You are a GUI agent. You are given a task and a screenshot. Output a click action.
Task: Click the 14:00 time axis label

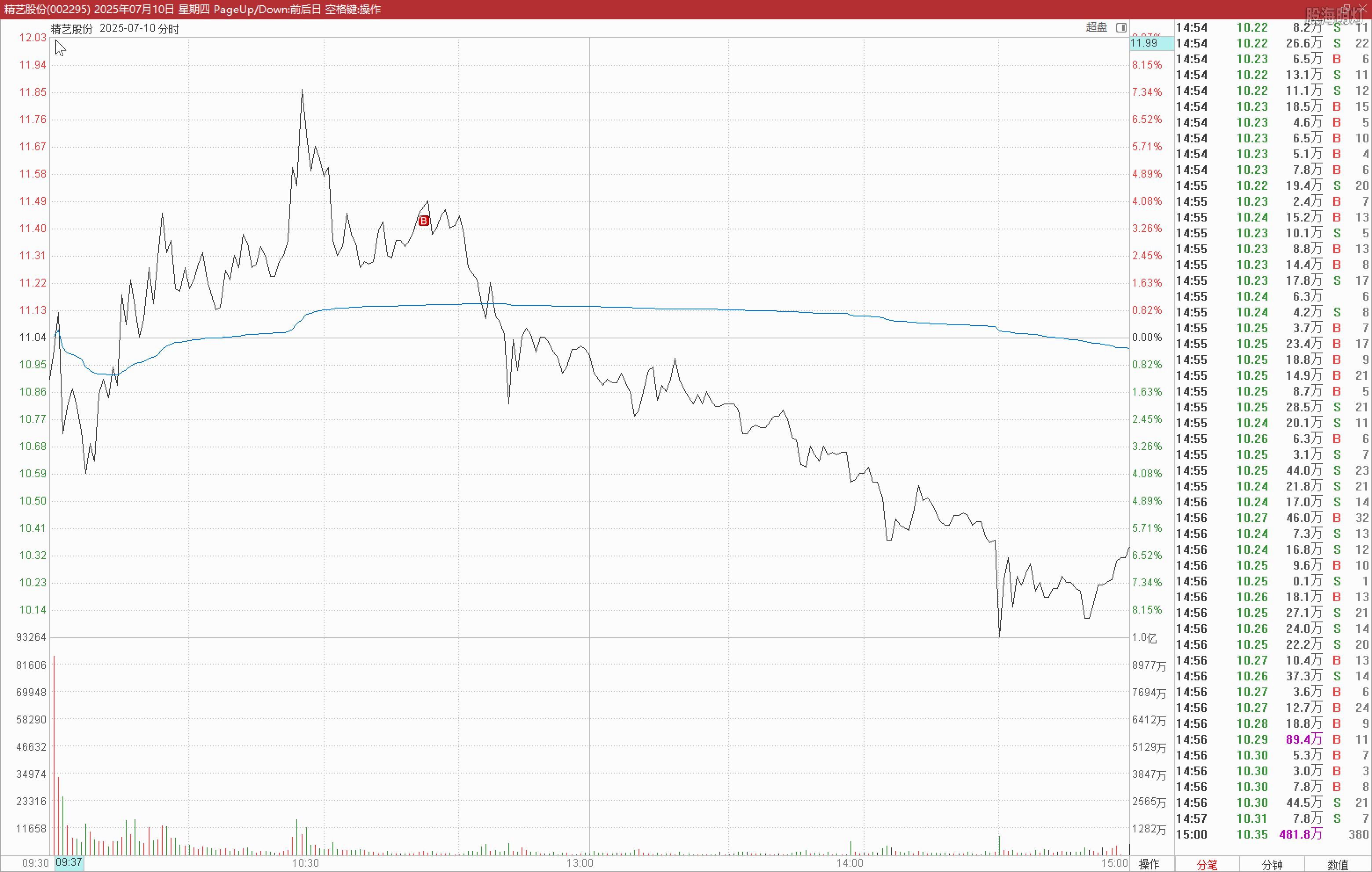click(850, 863)
